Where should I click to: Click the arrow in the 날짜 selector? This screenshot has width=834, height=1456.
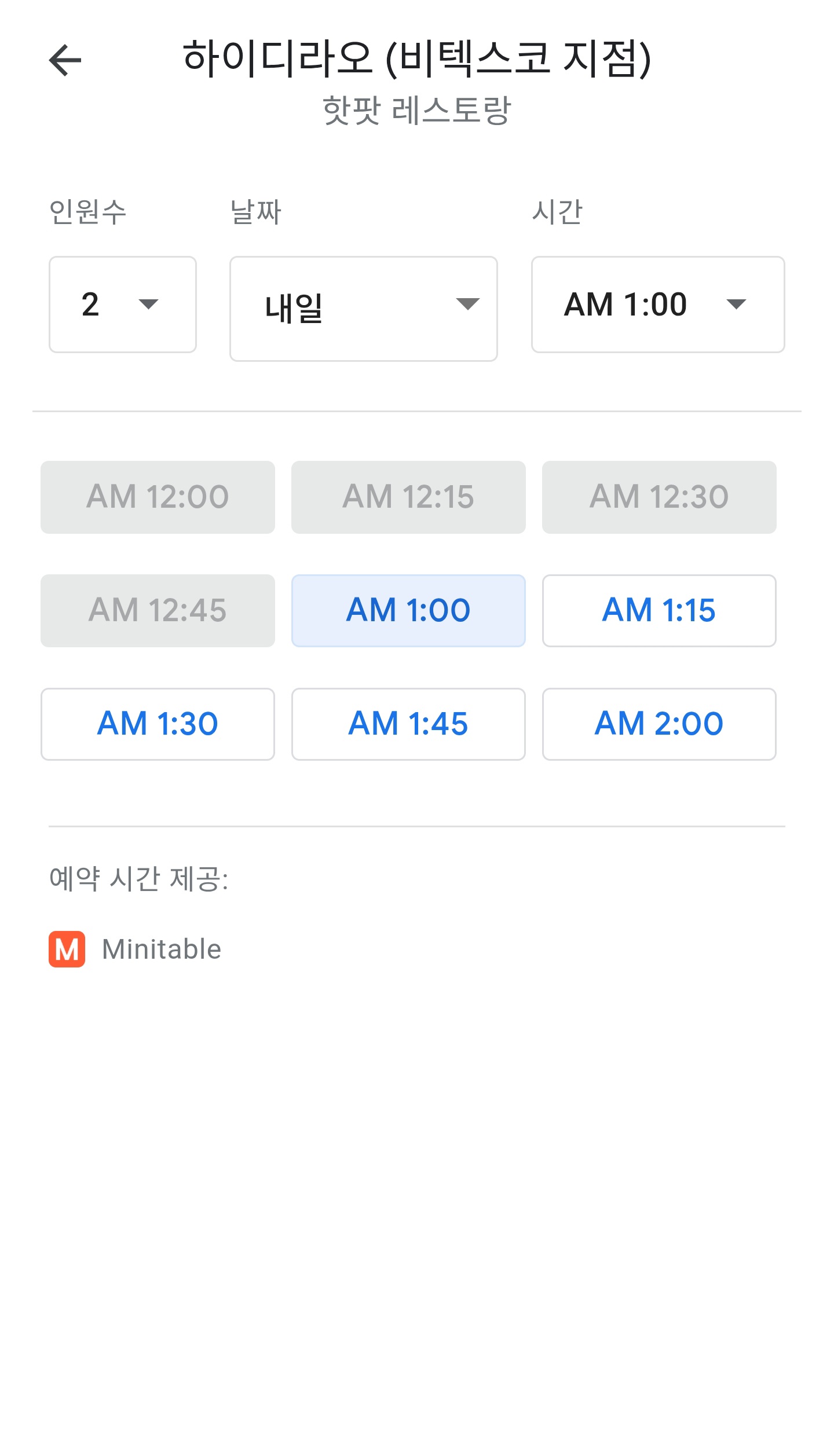[467, 304]
